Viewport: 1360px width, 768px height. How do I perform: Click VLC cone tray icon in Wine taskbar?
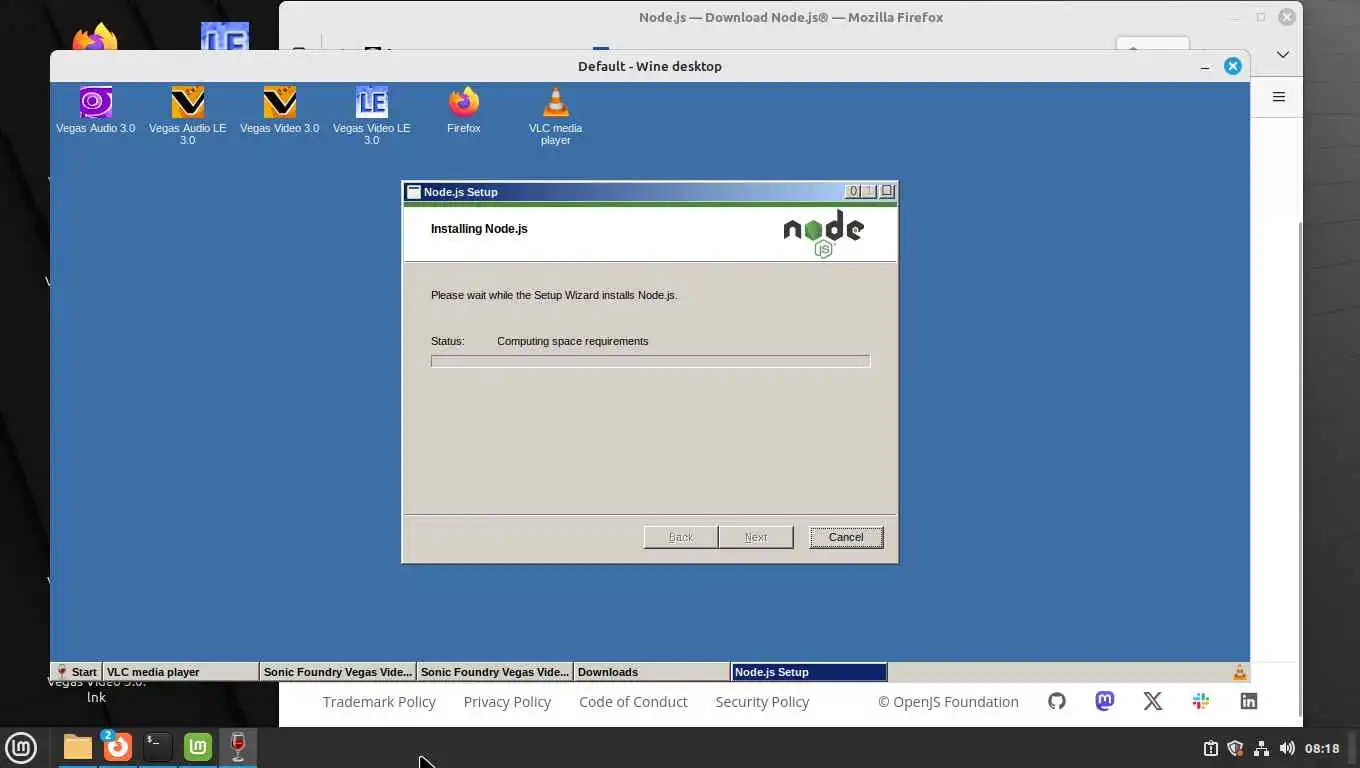pos(1239,672)
